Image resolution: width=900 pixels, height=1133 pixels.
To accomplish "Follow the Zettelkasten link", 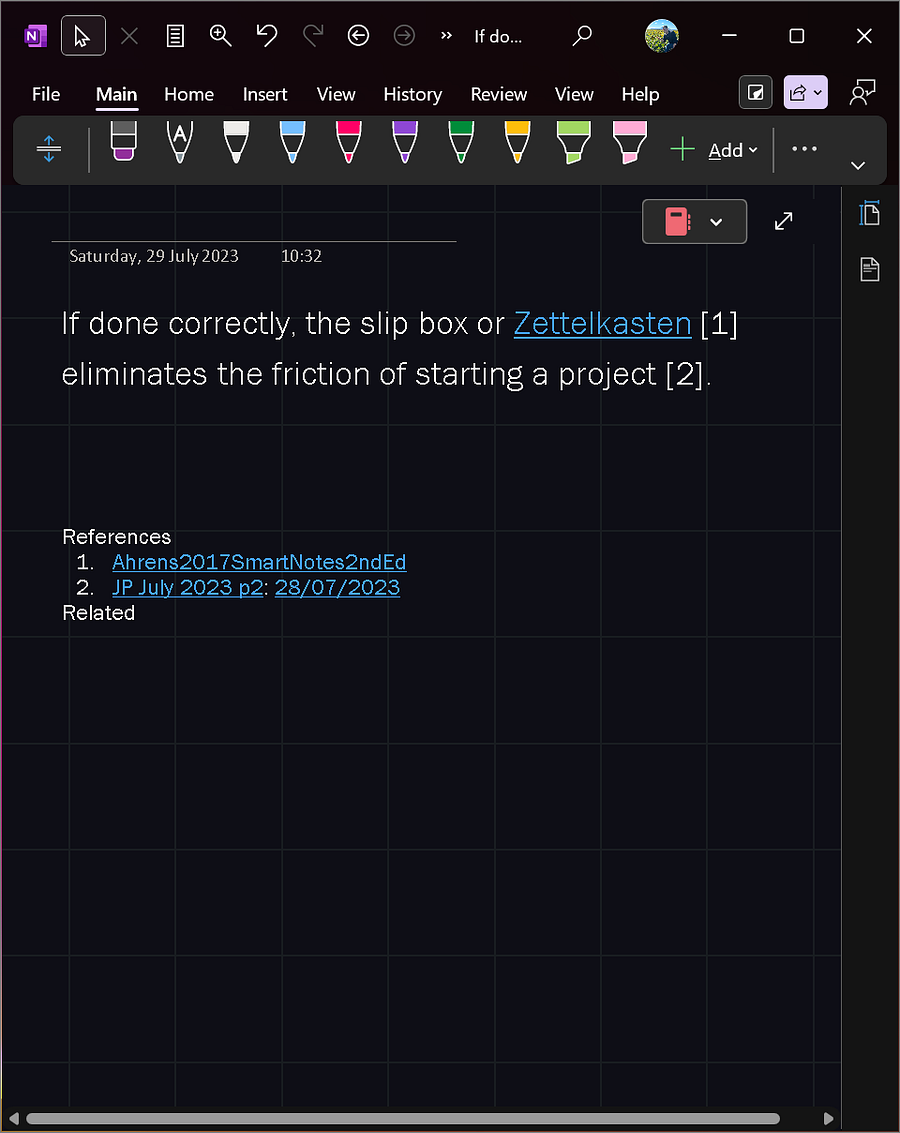I will coord(602,324).
